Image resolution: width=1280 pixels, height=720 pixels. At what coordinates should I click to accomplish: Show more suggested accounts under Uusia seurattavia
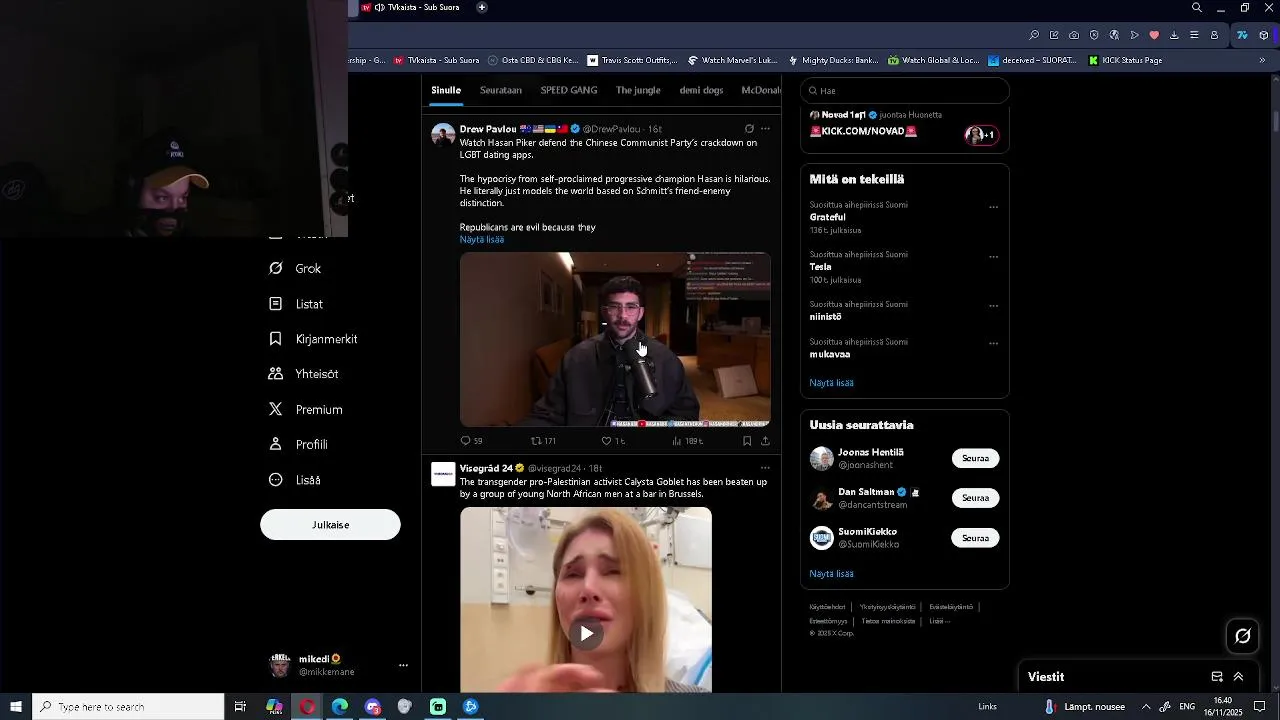(x=832, y=574)
